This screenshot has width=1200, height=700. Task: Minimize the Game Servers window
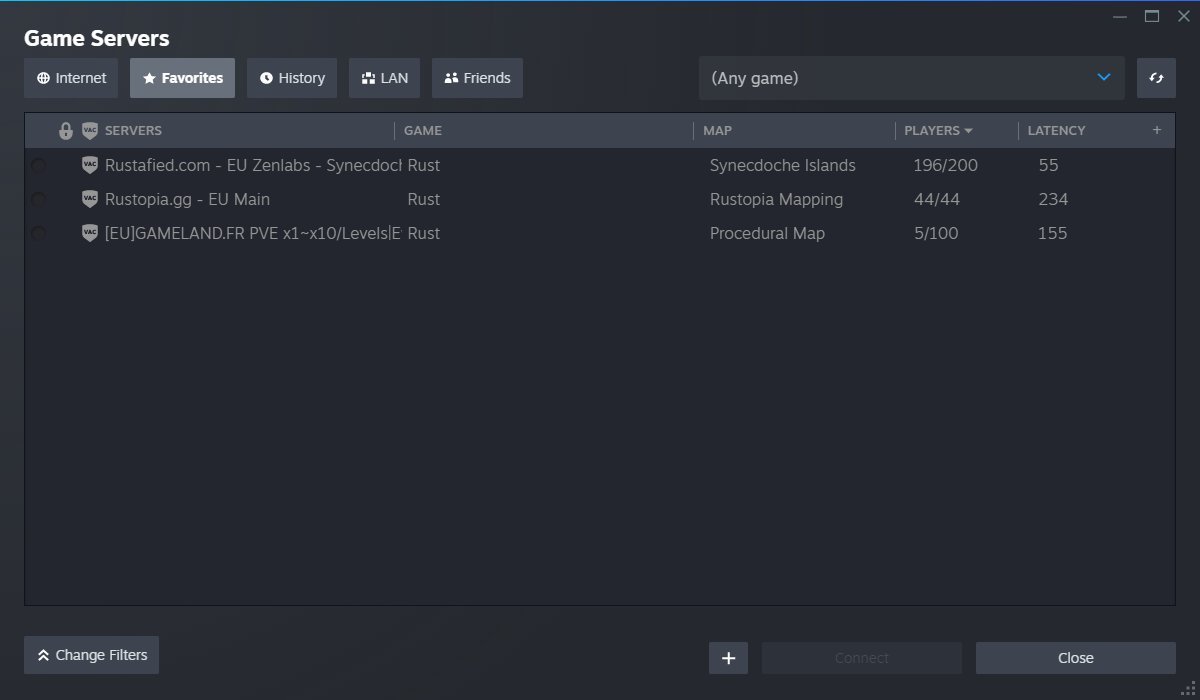pyautogui.click(x=1120, y=16)
